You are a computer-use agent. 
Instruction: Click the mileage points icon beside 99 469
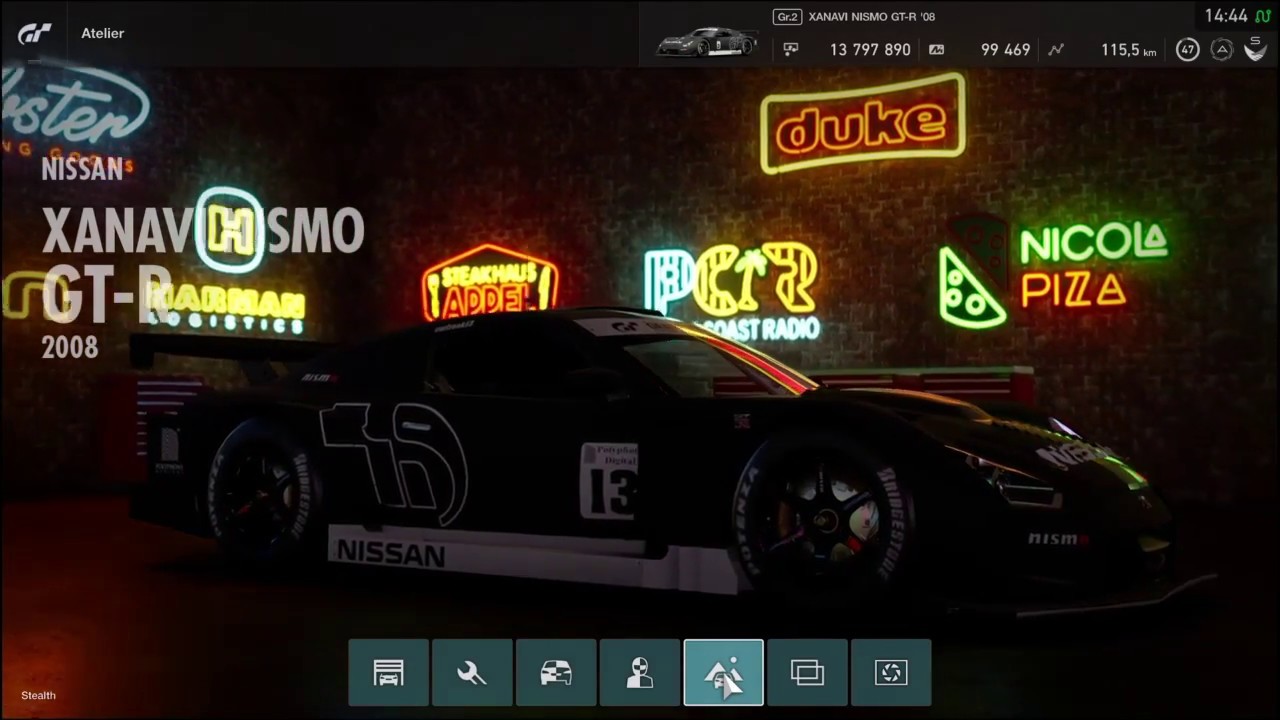936,49
